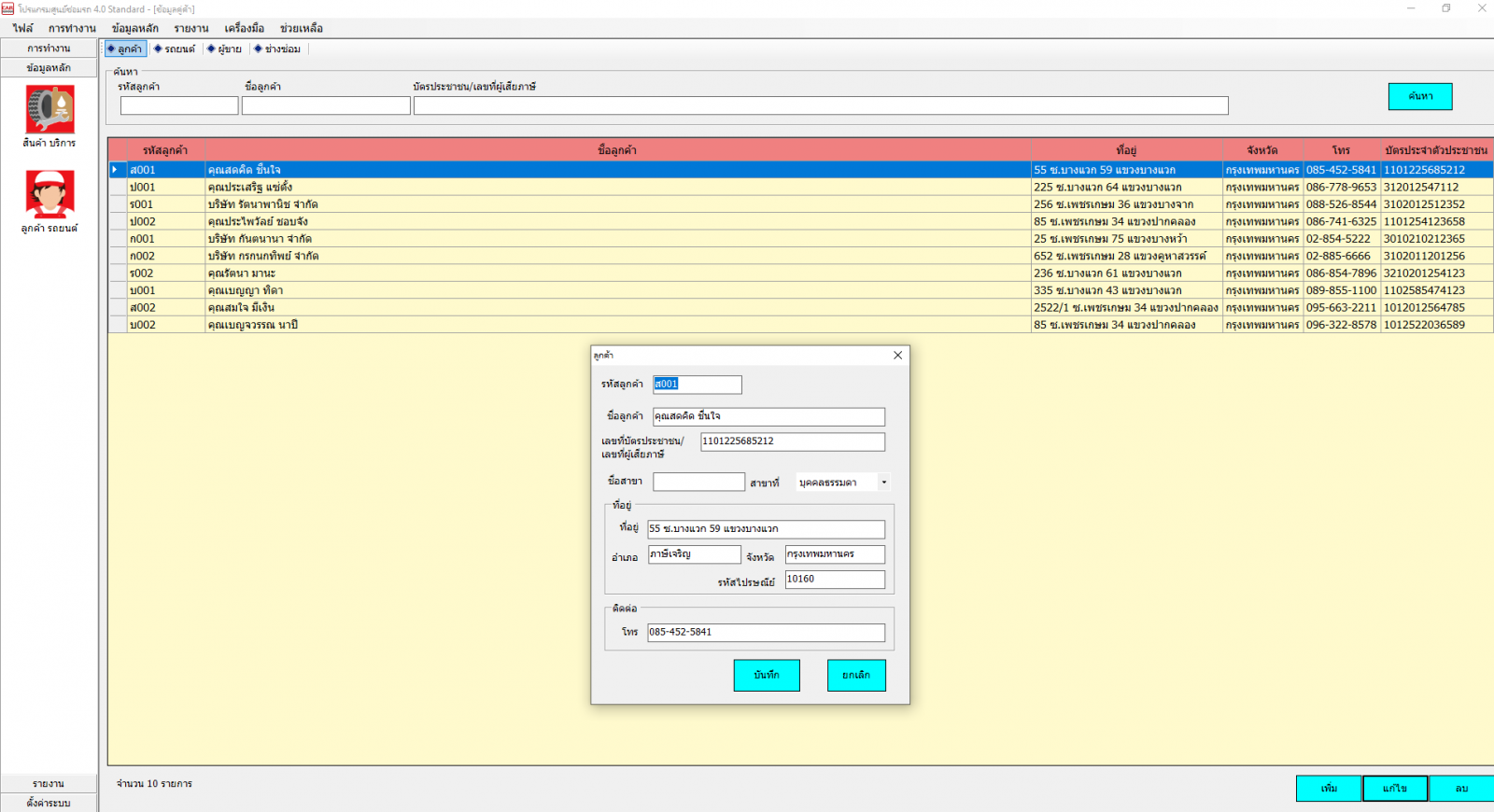Select table cell with phone 095-663-2211
This screenshot has height=812, width=1494.
point(1342,308)
